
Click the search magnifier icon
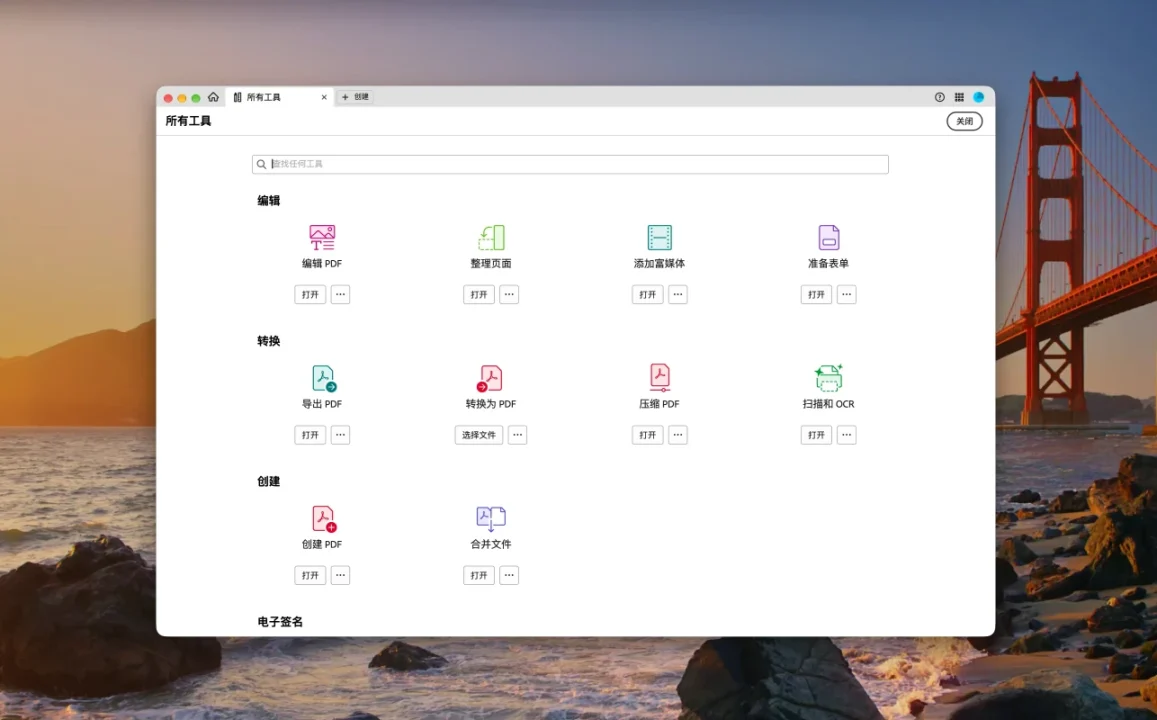[261, 165]
